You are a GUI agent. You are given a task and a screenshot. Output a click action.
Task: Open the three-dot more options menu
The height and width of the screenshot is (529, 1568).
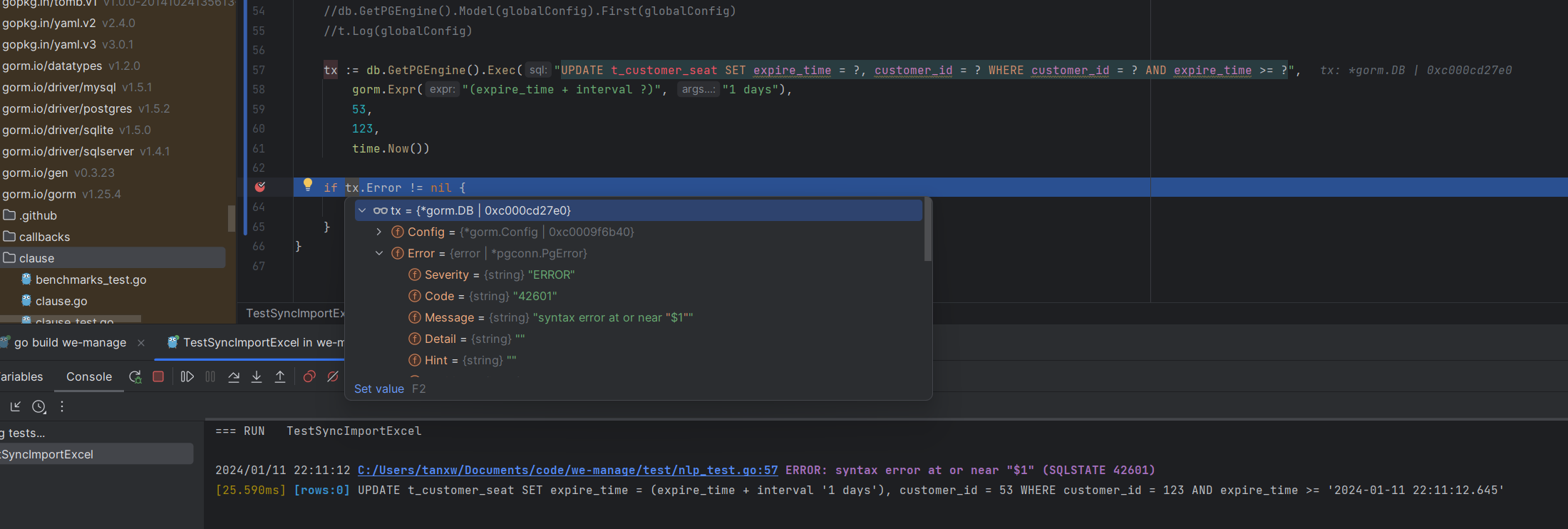(62, 407)
